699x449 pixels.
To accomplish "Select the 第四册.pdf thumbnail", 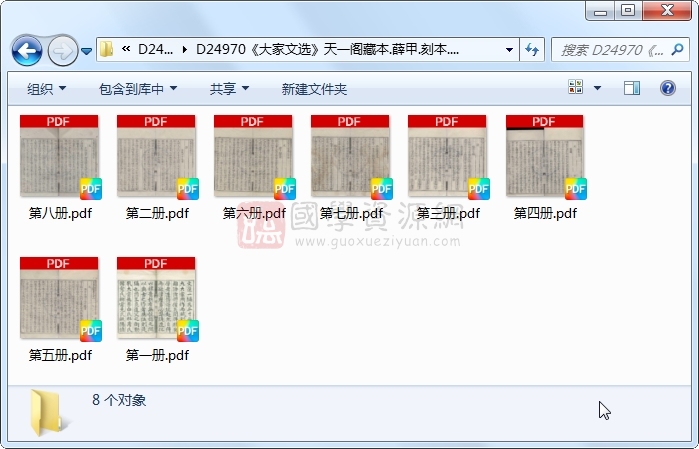I will [544, 156].
